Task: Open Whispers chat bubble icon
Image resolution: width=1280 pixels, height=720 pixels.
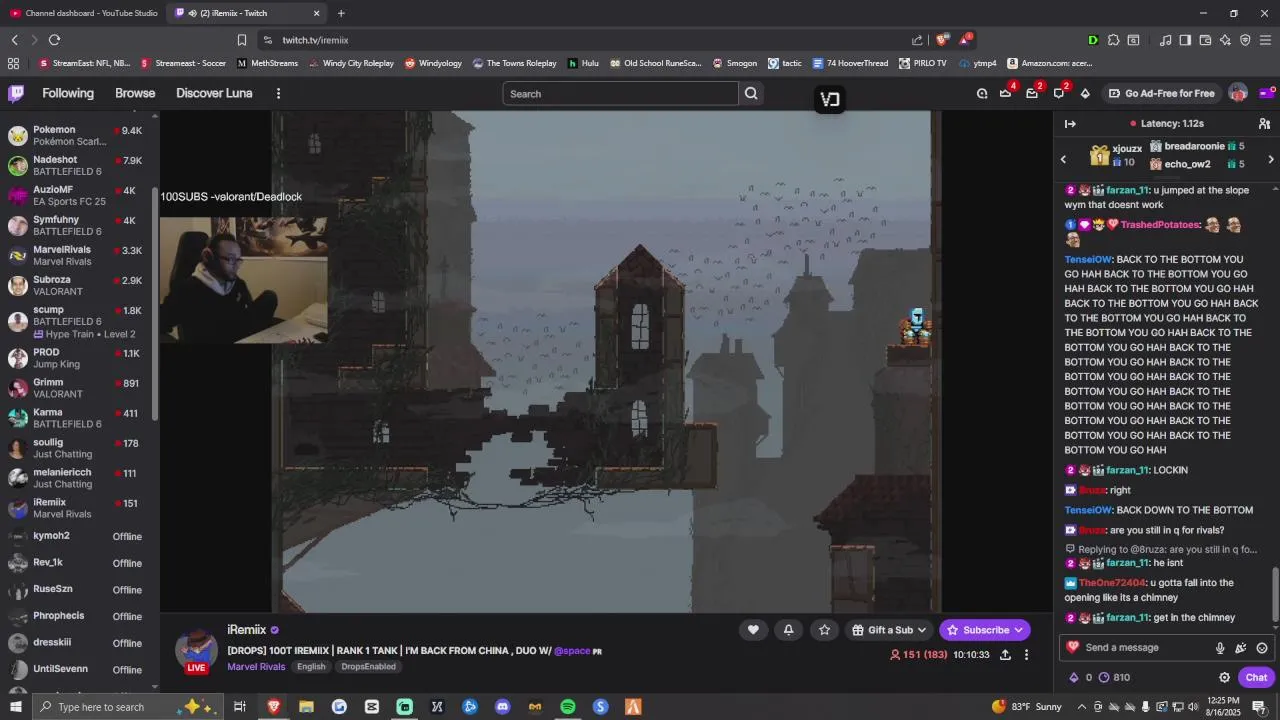Action: coord(1059,93)
